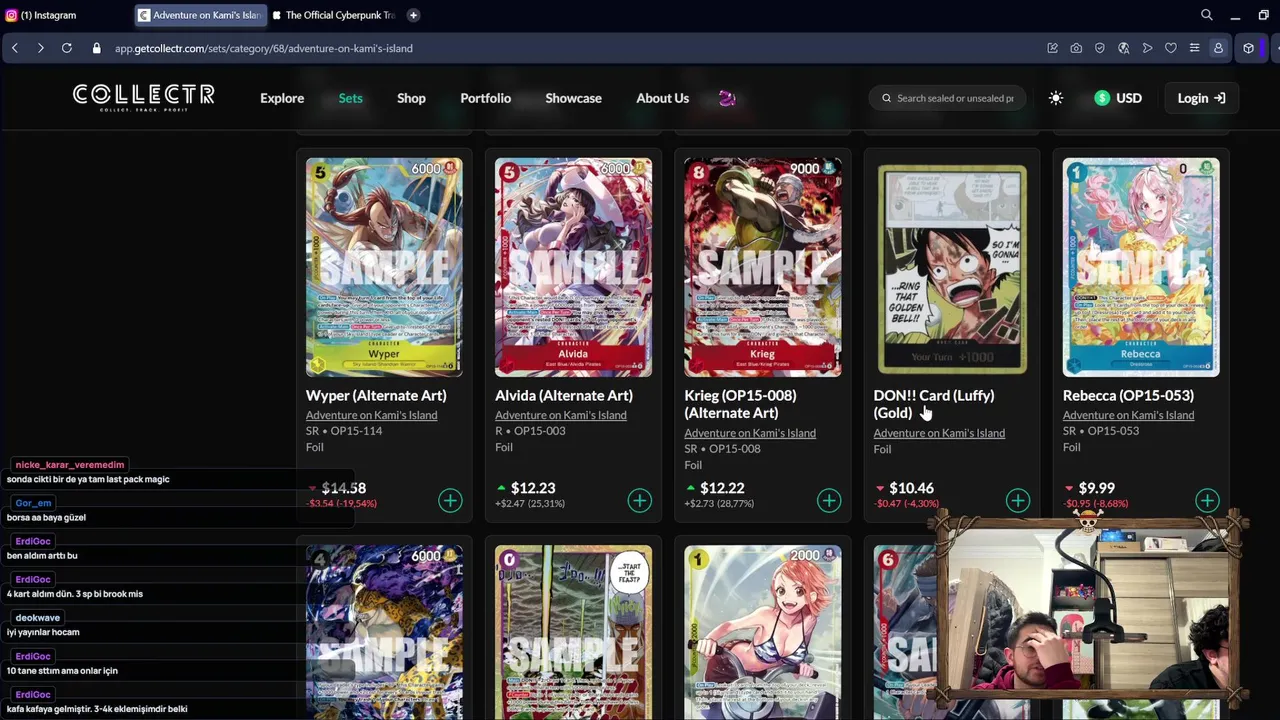
Task: Open a new browser tab
Action: 413,15
